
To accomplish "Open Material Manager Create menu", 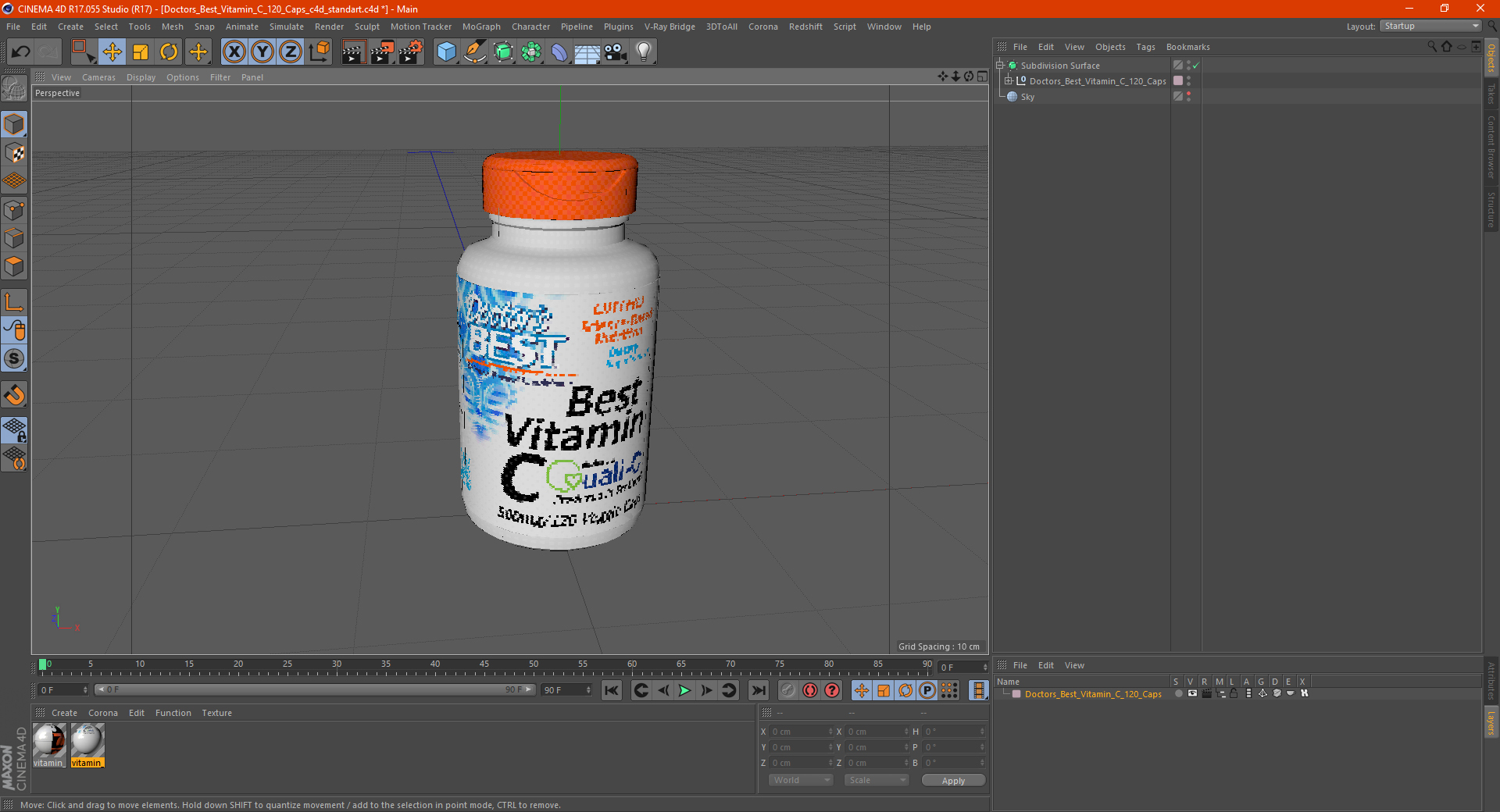I will [64, 713].
